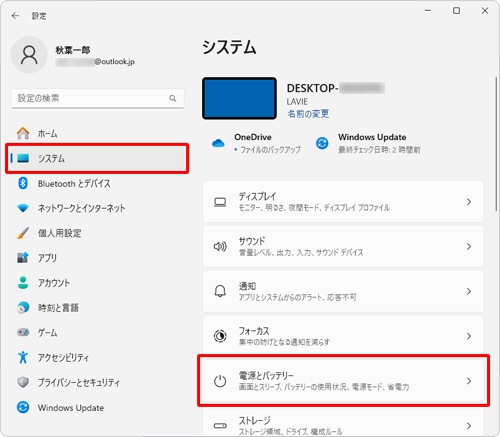Image resolution: width=500 pixels, height=437 pixels.
Task: Click the privacy shield icon
Action: [23, 382]
